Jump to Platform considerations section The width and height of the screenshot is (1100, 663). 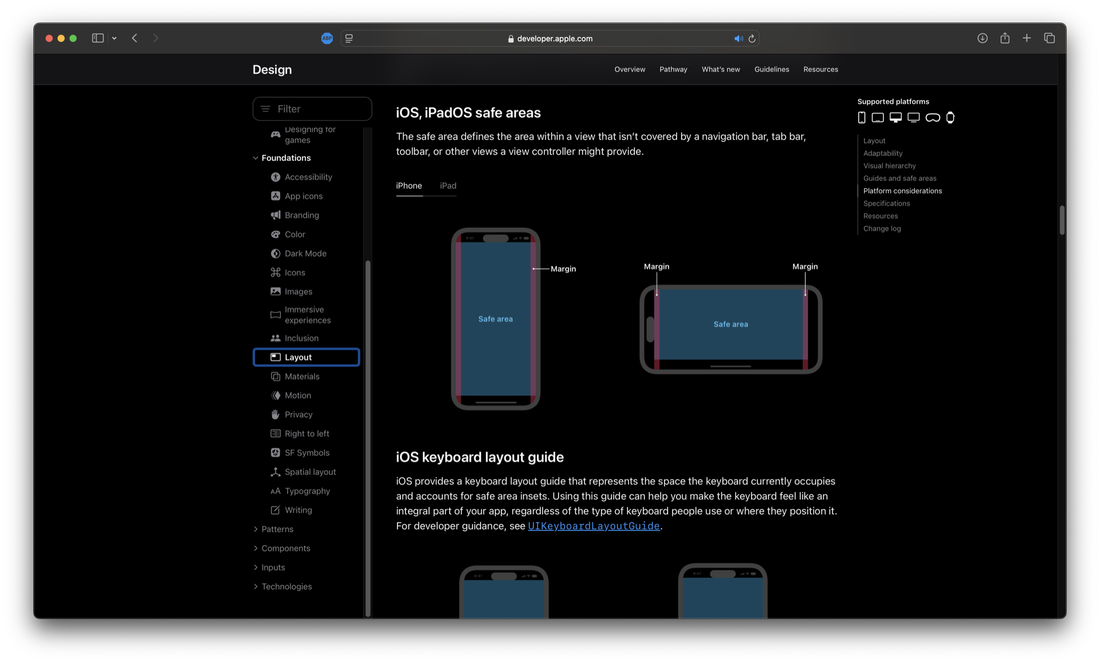pos(902,191)
